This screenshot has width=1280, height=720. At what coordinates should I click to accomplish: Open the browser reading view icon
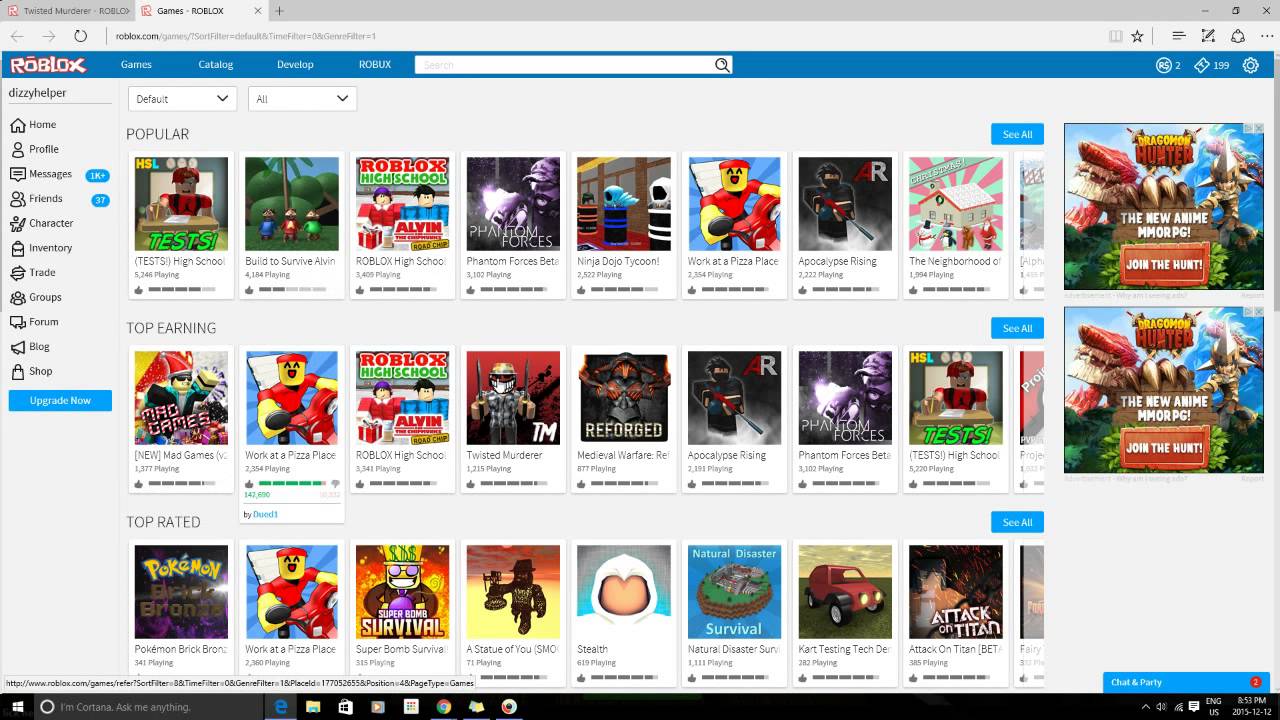click(1115, 36)
